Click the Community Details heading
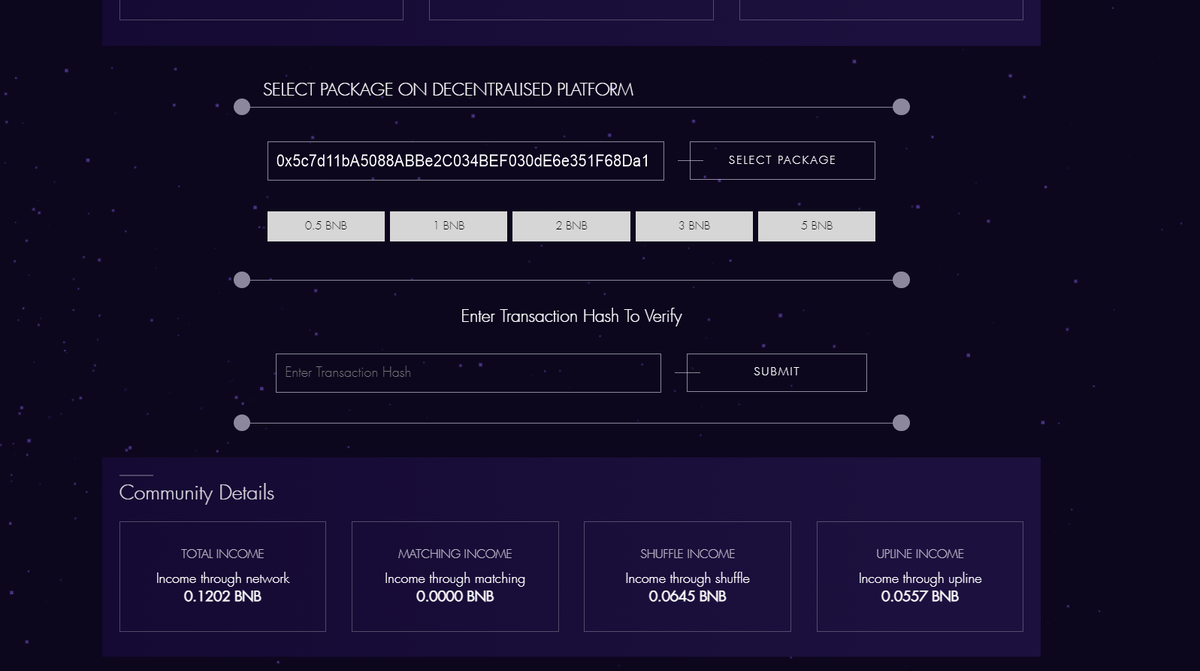Screen dimensions: 1200x671 click(195, 493)
